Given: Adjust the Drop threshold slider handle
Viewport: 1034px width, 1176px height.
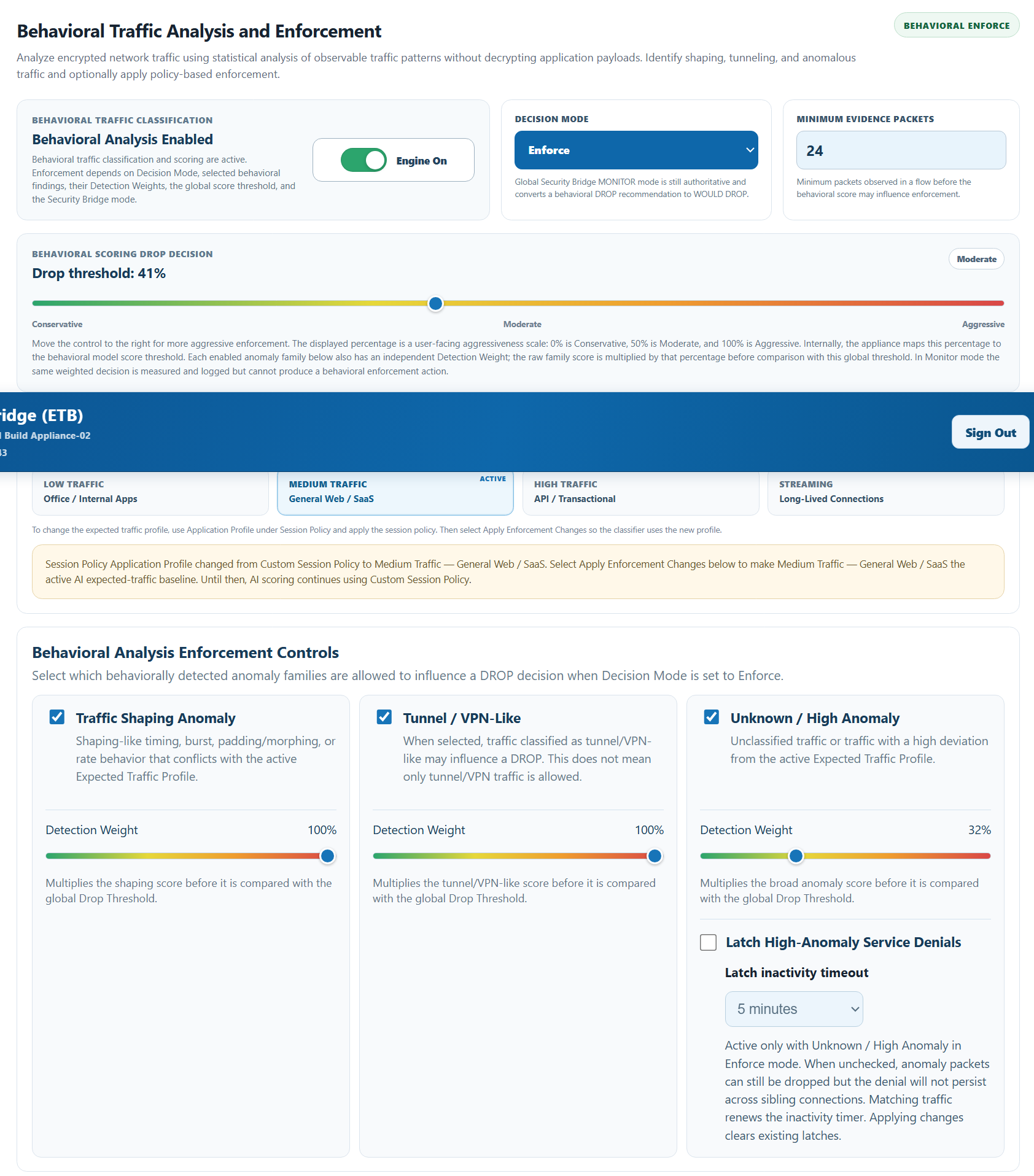Looking at the screenshot, I should point(435,303).
